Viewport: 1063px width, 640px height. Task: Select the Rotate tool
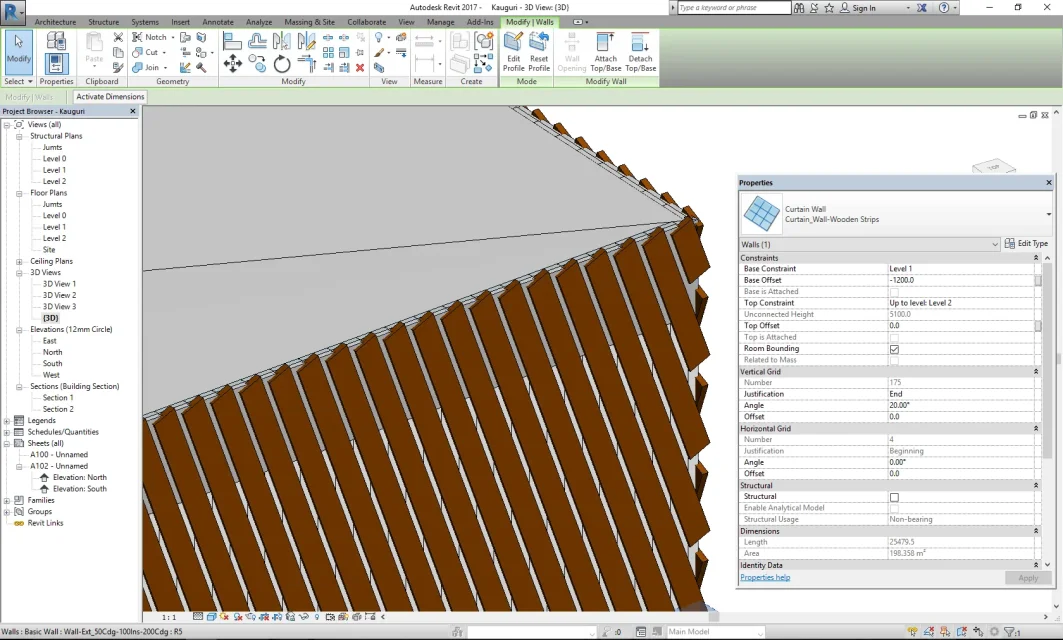[x=282, y=64]
